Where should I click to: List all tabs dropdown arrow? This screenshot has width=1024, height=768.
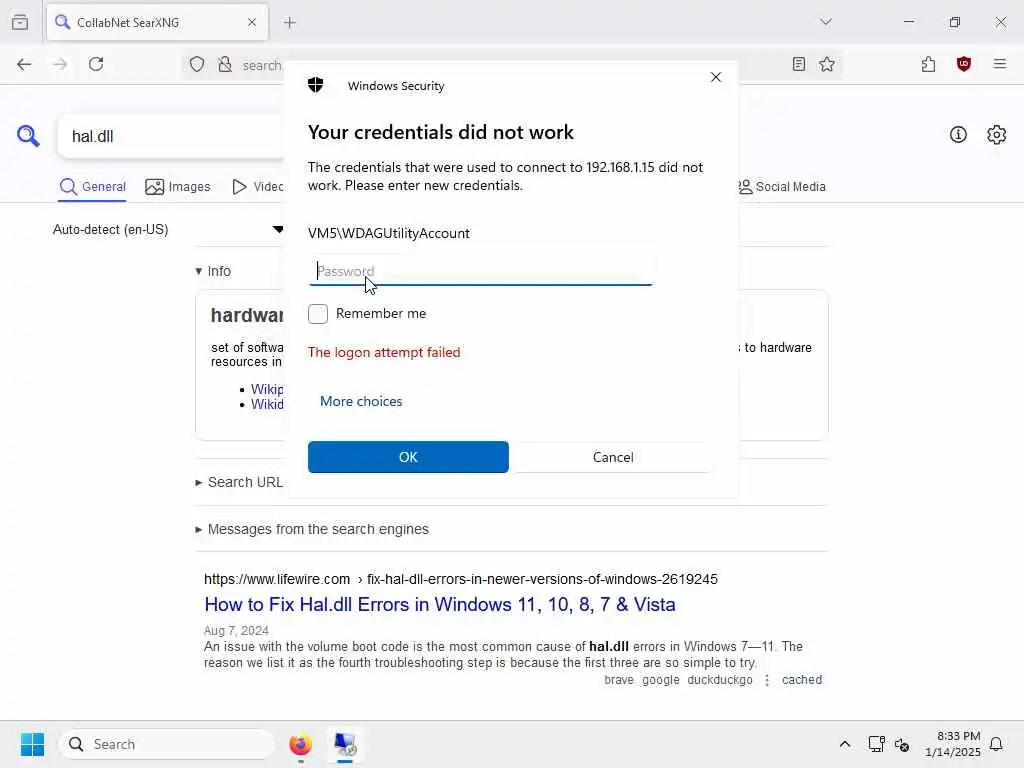pos(825,22)
